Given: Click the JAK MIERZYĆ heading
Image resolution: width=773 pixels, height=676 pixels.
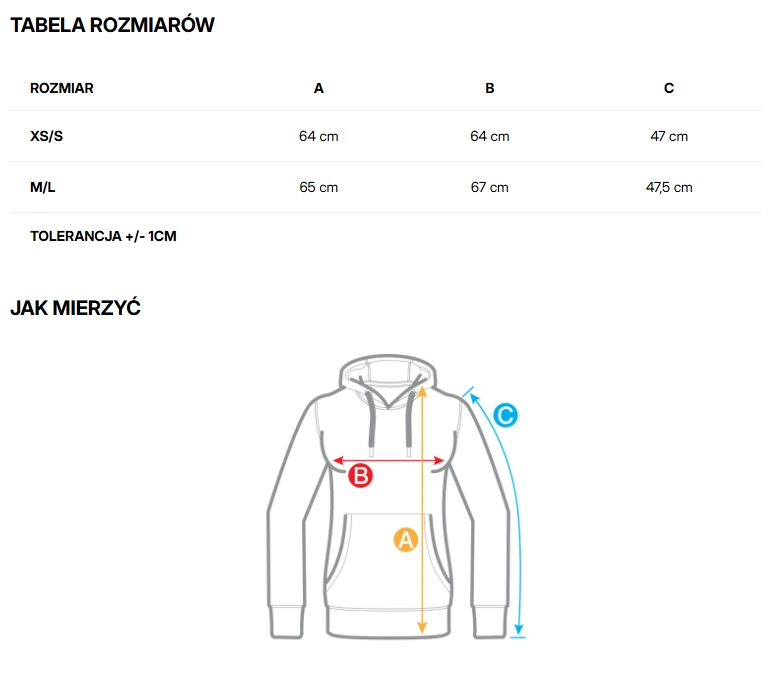Looking at the screenshot, I should 75,308.
